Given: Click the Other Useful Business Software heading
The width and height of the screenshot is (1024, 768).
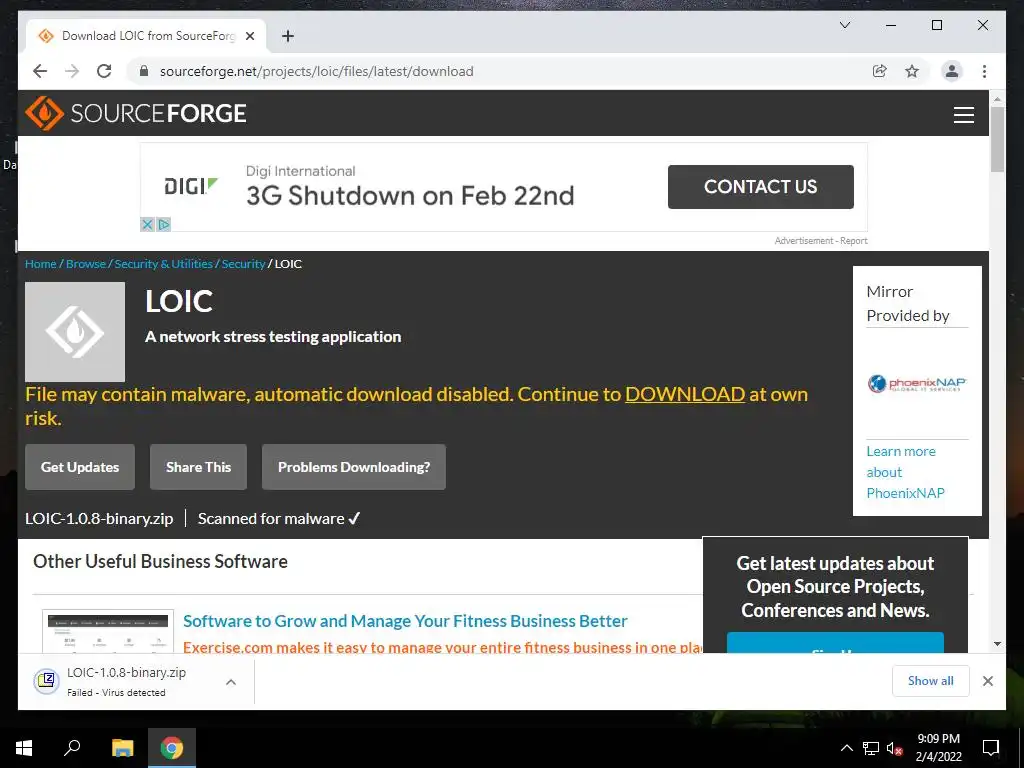Looking at the screenshot, I should pyautogui.click(x=160, y=562).
